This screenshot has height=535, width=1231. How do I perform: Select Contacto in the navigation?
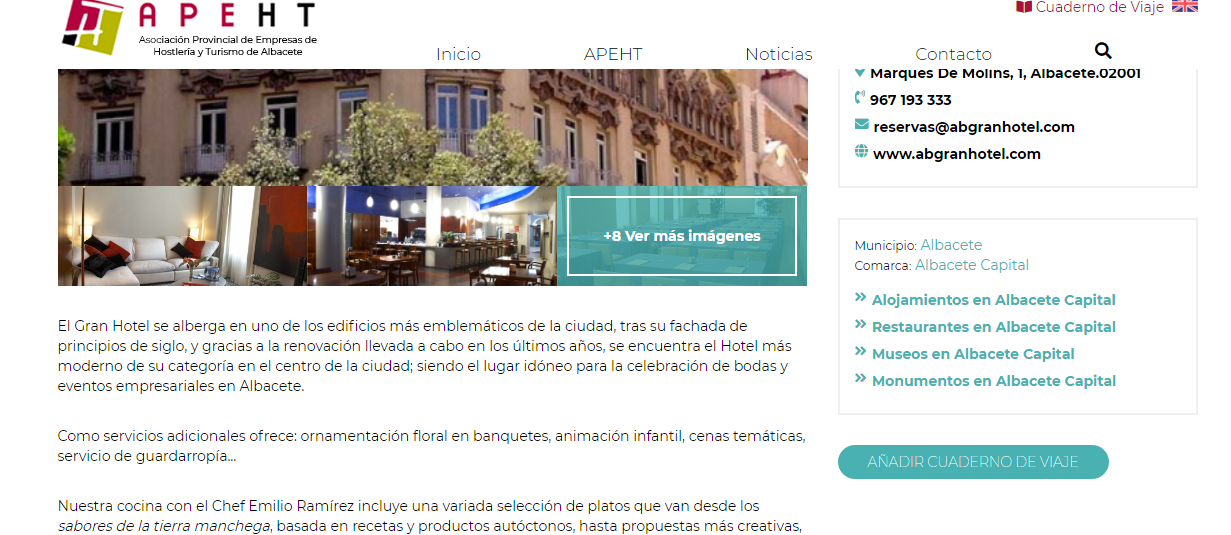[x=953, y=54]
